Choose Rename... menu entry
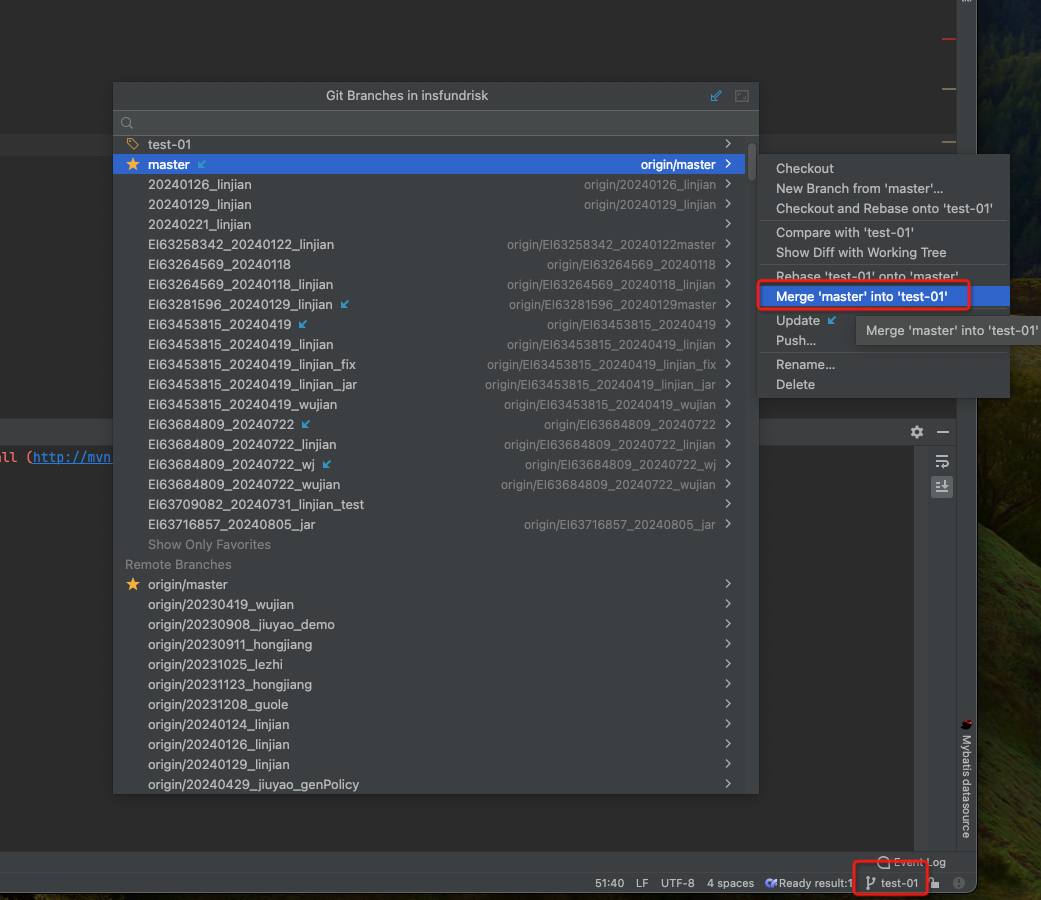This screenshot has width=1041, height=900. click(x=884, y=364)
